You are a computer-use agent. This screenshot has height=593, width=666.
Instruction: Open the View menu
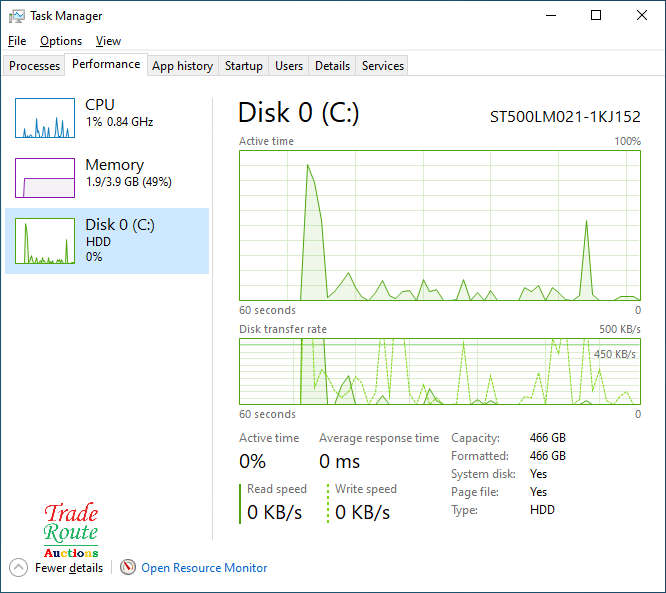(x=108, y=41)
